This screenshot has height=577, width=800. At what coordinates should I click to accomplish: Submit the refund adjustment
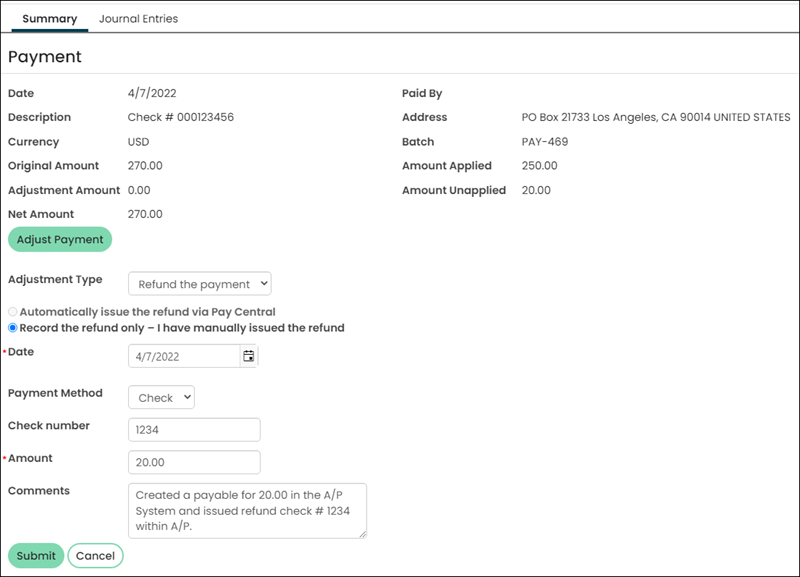36,556
